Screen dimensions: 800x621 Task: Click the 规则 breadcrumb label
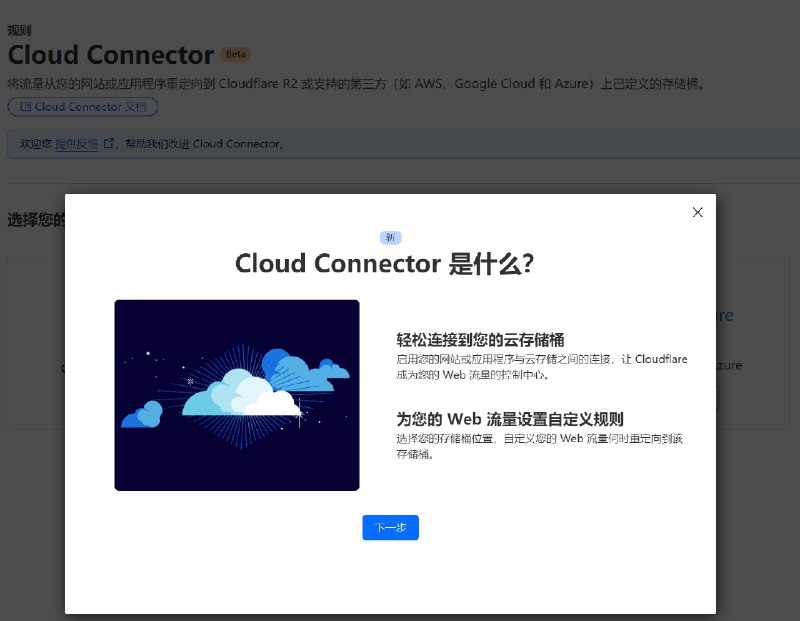[x=19, y=31]
